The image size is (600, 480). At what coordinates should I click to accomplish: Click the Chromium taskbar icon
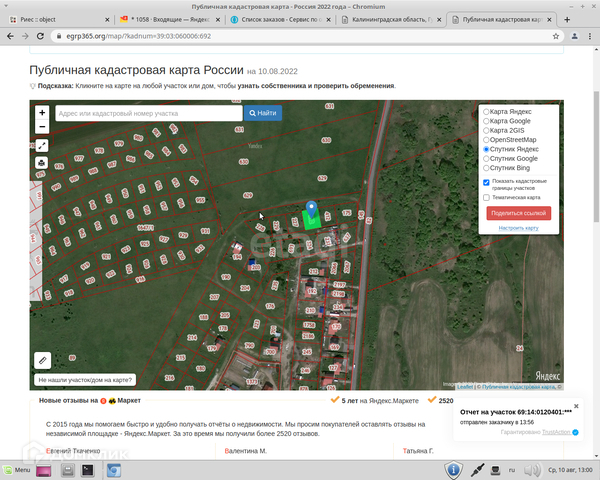[x=114, y=470]
